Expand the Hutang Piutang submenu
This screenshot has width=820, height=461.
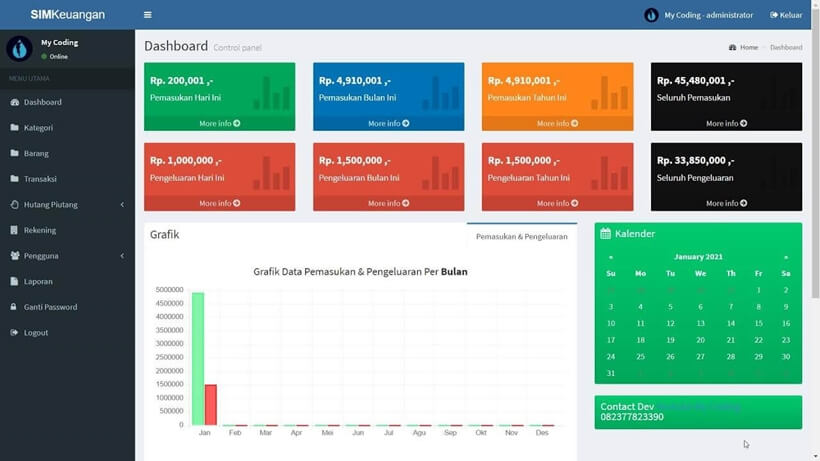(122, 205)
